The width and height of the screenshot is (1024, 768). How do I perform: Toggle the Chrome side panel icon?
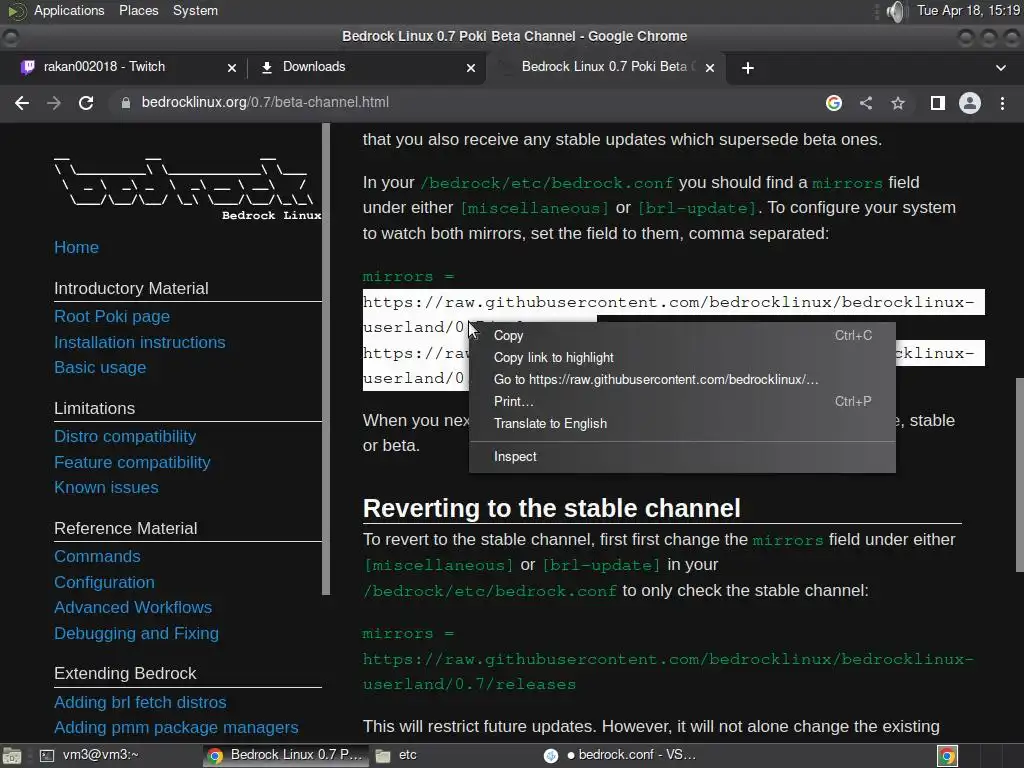tap(938, 103)
